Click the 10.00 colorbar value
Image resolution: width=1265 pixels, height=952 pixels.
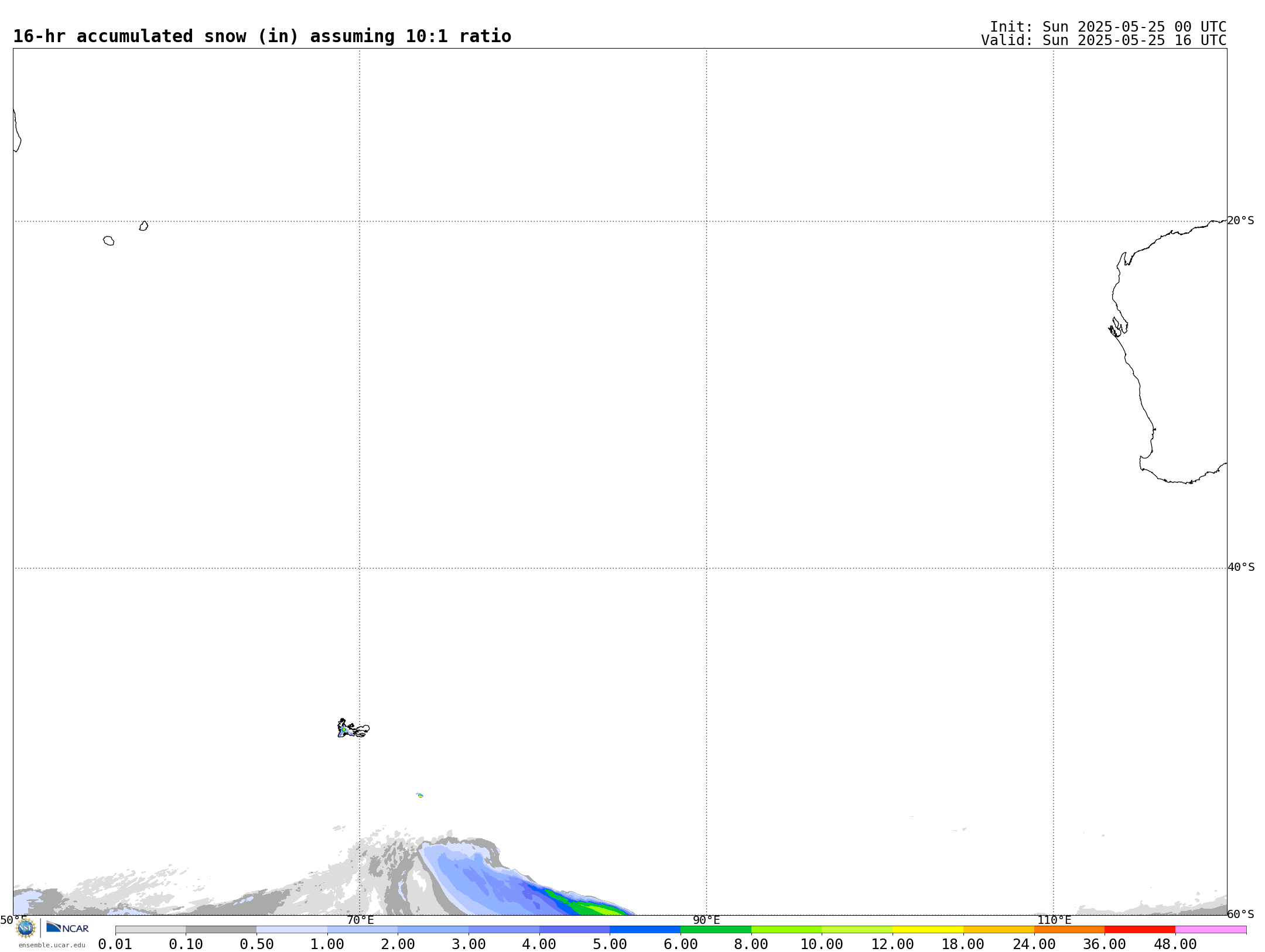(822, 944)
